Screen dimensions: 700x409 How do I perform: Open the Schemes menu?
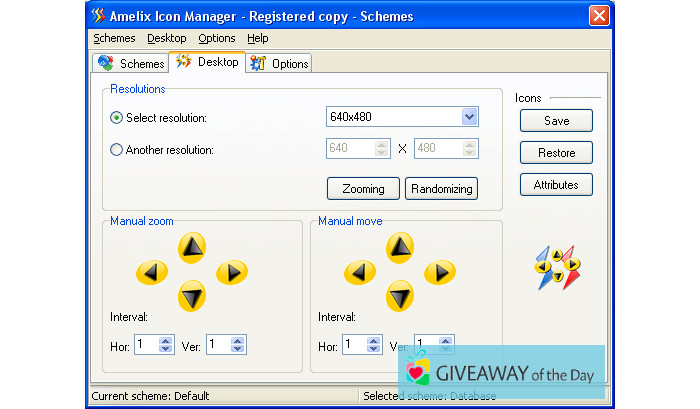click(x=114, y=38)
